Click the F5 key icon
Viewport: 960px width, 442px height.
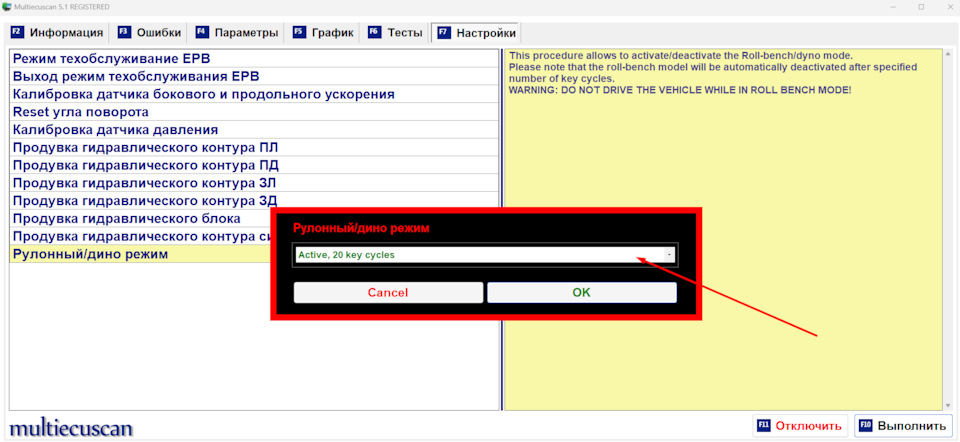(299, 32)
